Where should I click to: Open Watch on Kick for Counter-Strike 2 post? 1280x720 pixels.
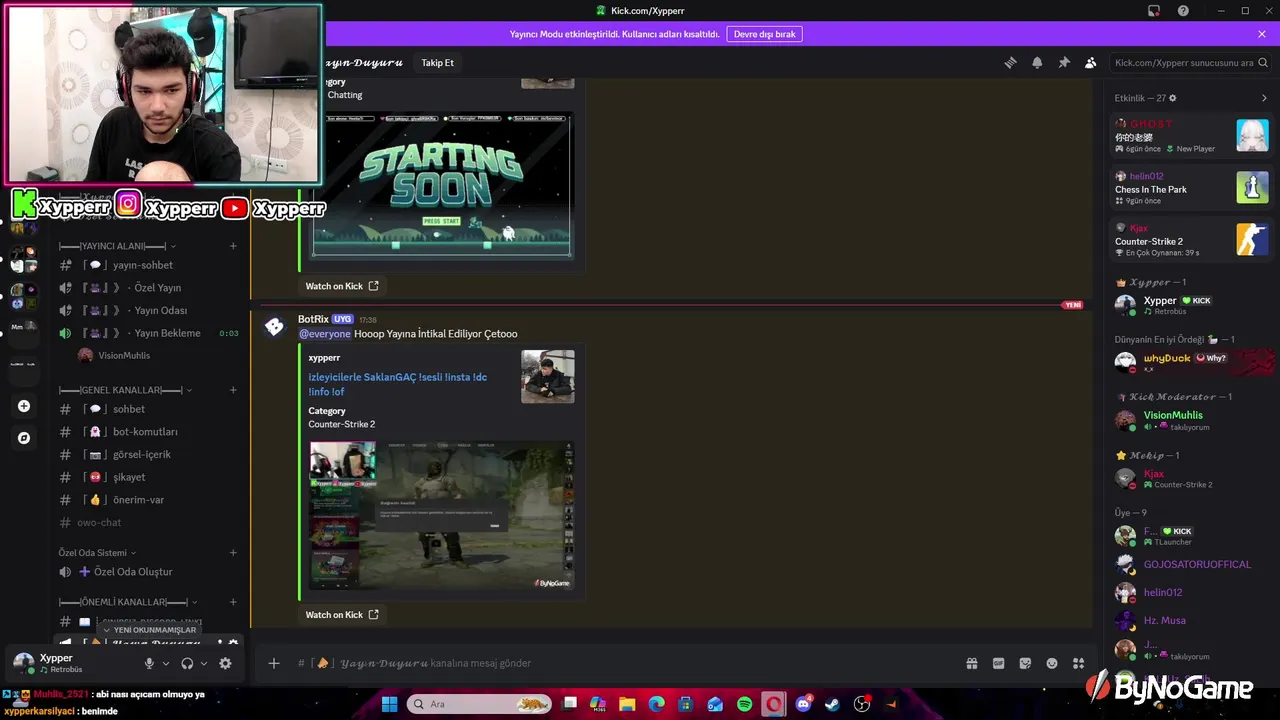342,615
